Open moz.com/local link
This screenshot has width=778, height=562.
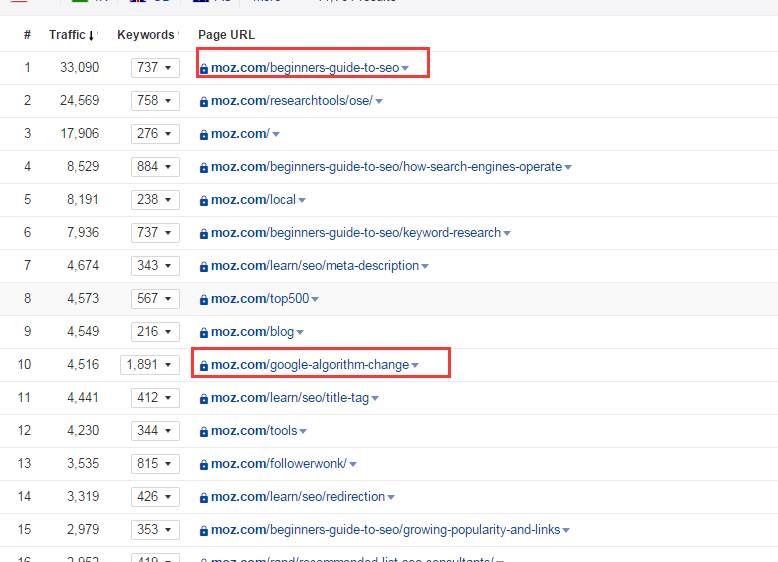point(254,199)
